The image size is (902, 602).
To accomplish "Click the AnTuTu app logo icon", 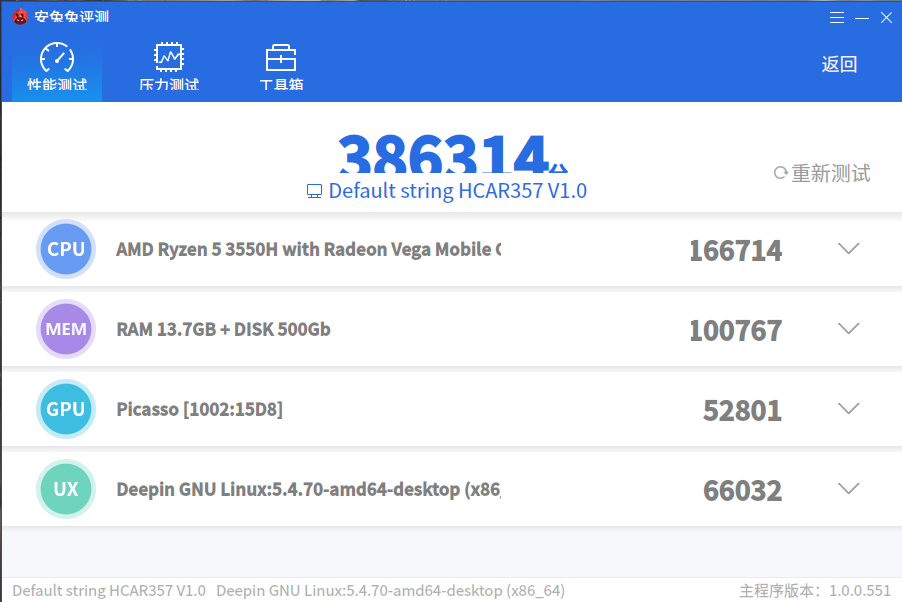I will tap(20, 17).
